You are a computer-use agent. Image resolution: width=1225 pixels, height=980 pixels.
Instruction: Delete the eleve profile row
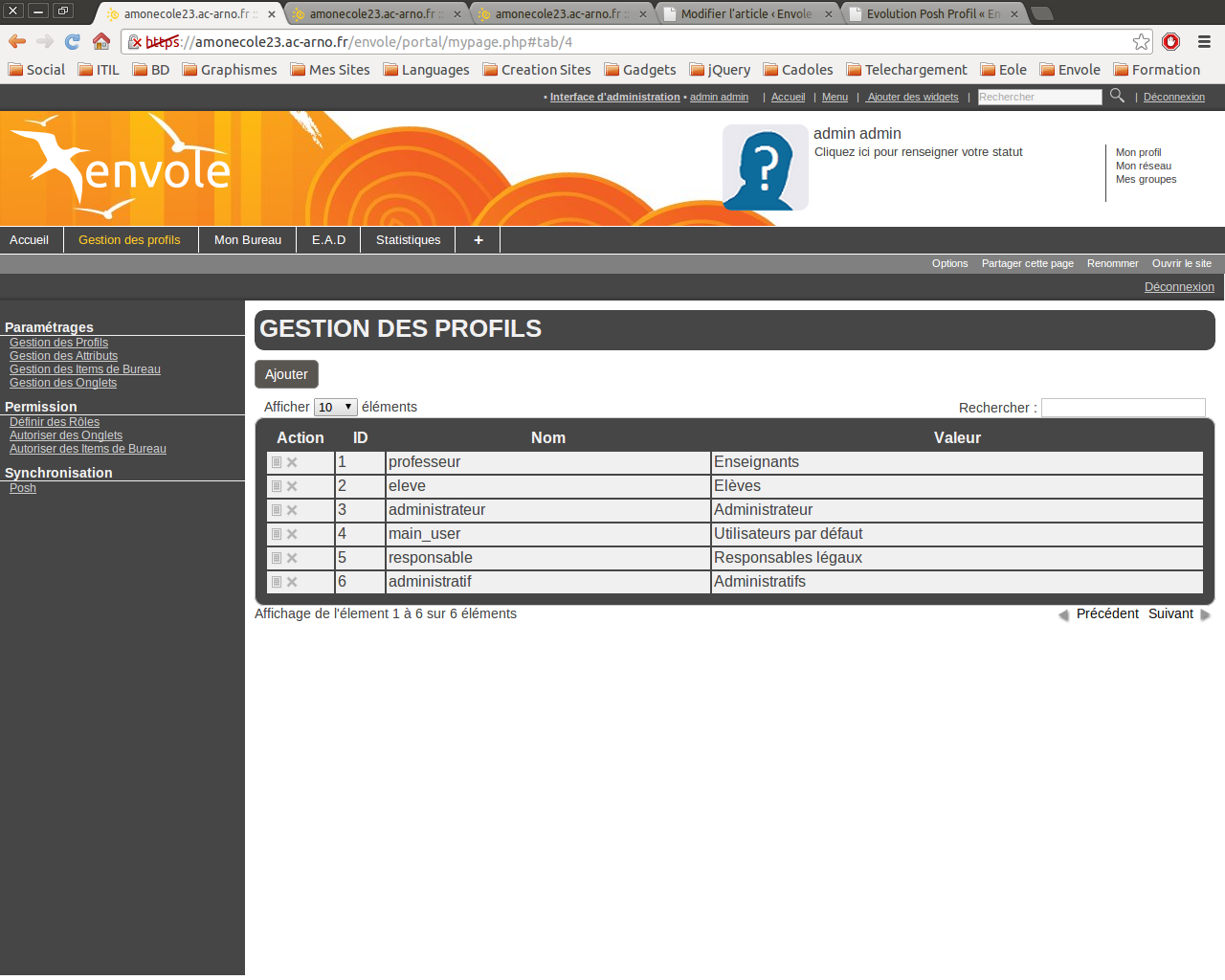tap(292, 486)
